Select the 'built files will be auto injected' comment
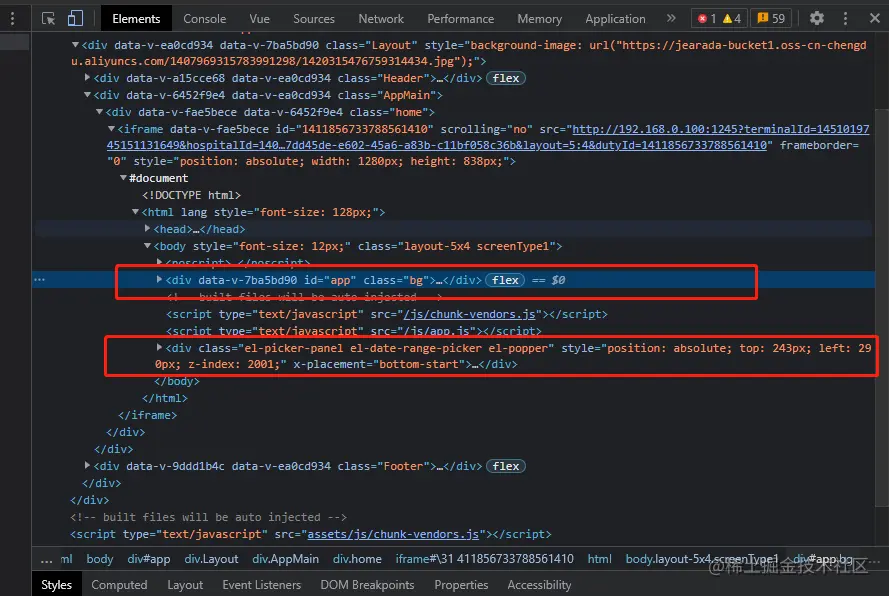This screenshot has height=596, width=889. [208, 517]
